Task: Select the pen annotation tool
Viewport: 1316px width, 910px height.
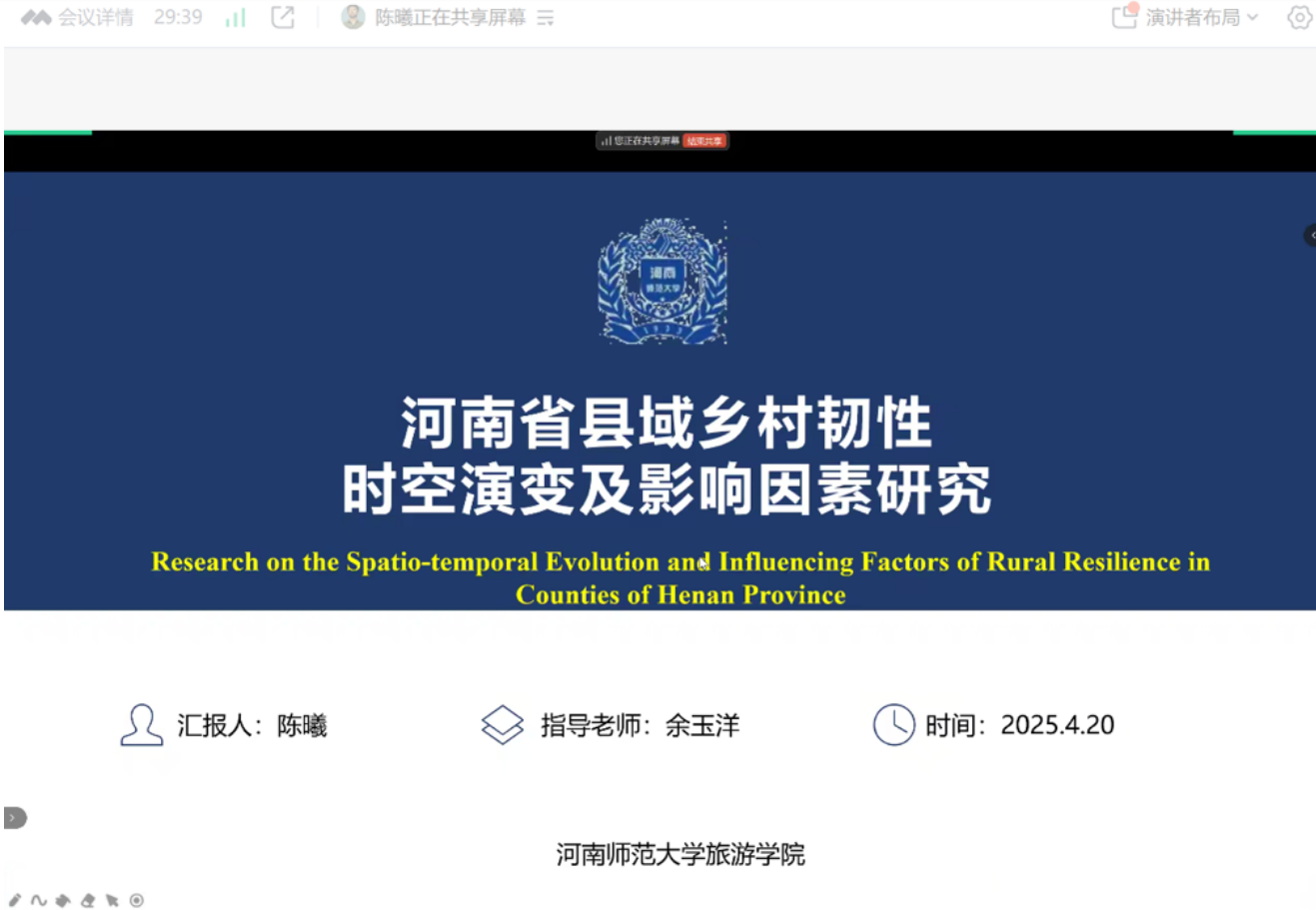Action: 15,900
